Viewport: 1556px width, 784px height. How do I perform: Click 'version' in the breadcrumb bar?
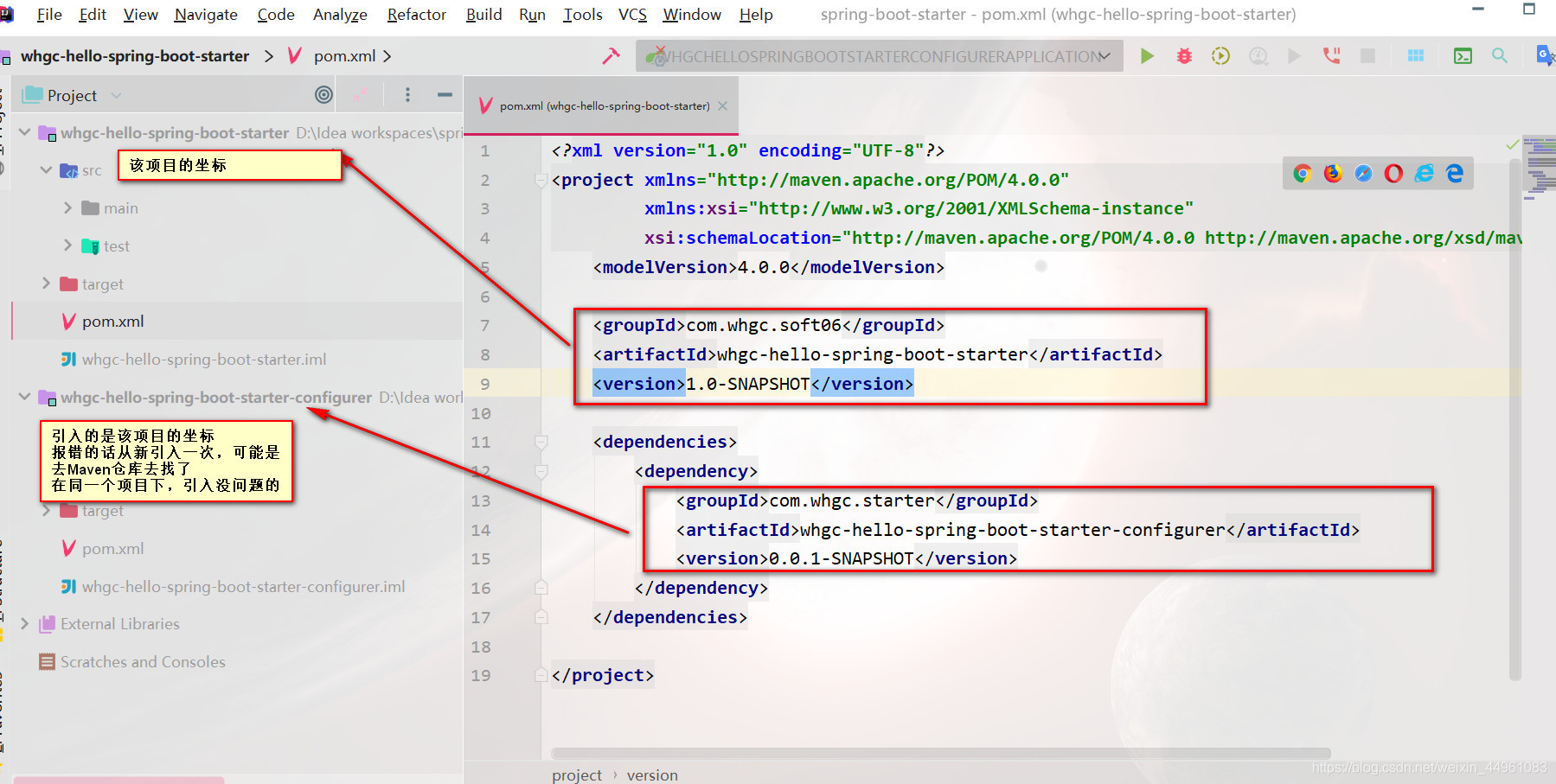click(x=652, y=775)
